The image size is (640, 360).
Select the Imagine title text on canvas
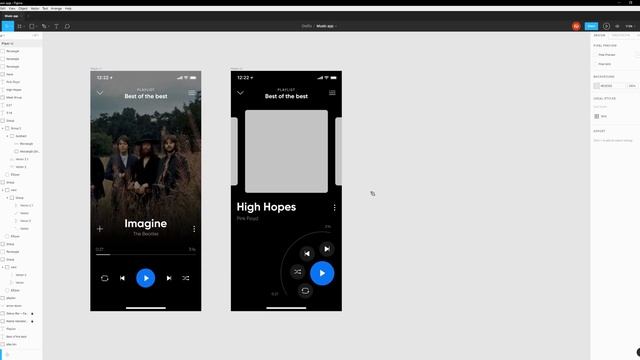pos(146,224)
